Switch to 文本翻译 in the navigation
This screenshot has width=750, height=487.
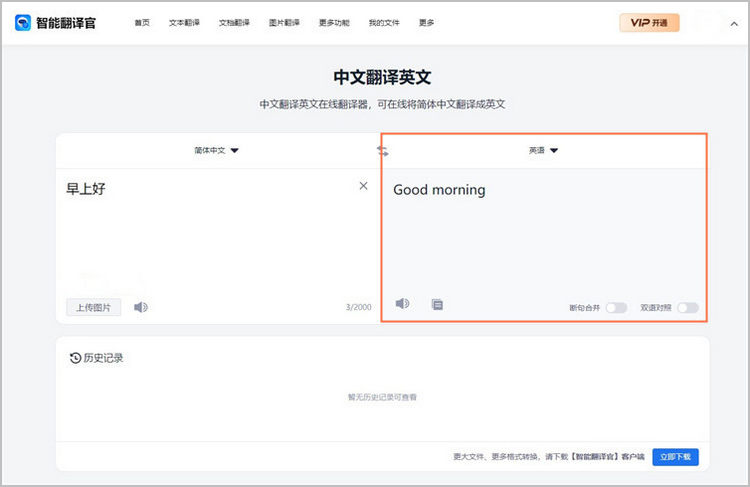coord(184,23)
